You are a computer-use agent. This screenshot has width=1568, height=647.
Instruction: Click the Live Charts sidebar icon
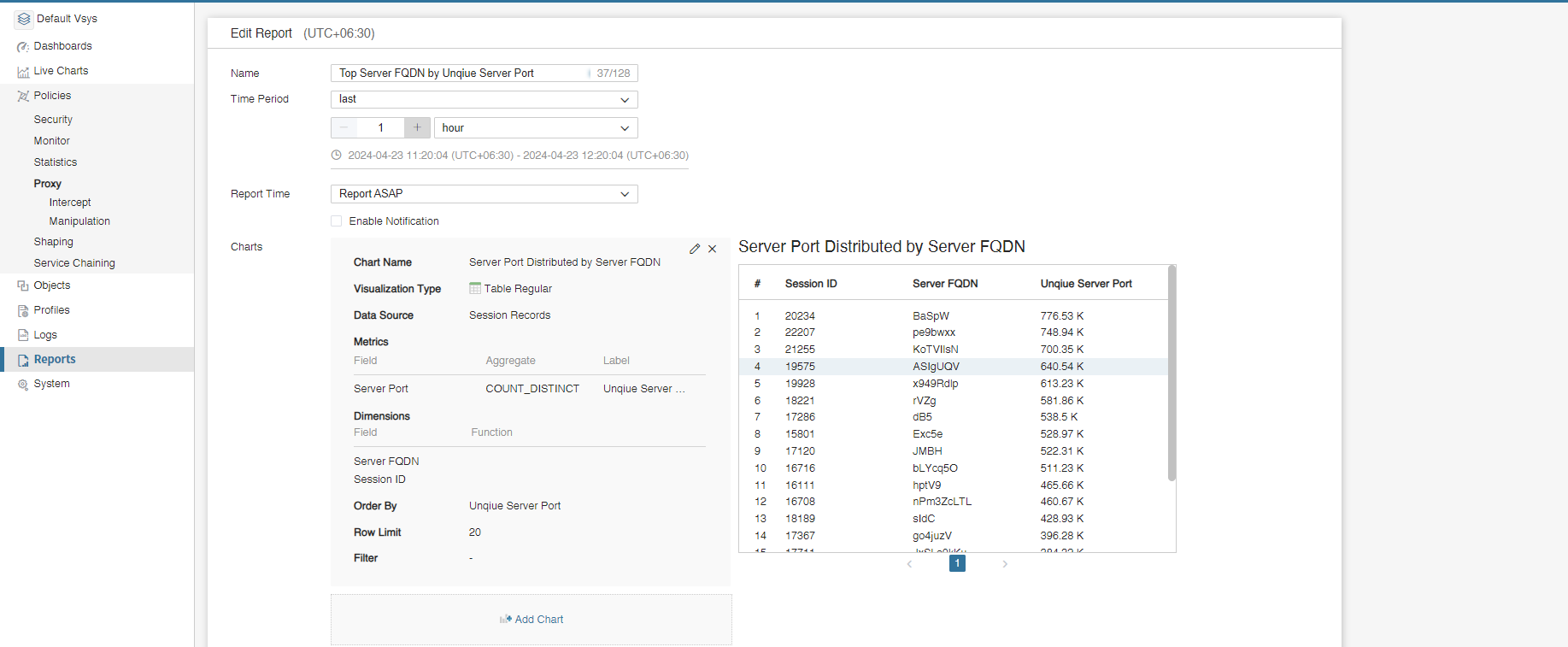pyautogui.click(x=23, y=72)
